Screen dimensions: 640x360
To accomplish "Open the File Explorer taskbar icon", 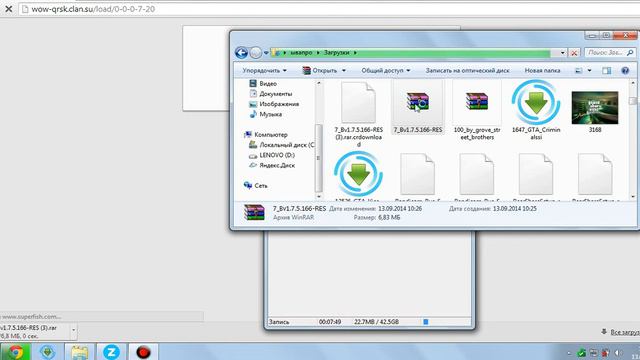I will tap(79, 352).
